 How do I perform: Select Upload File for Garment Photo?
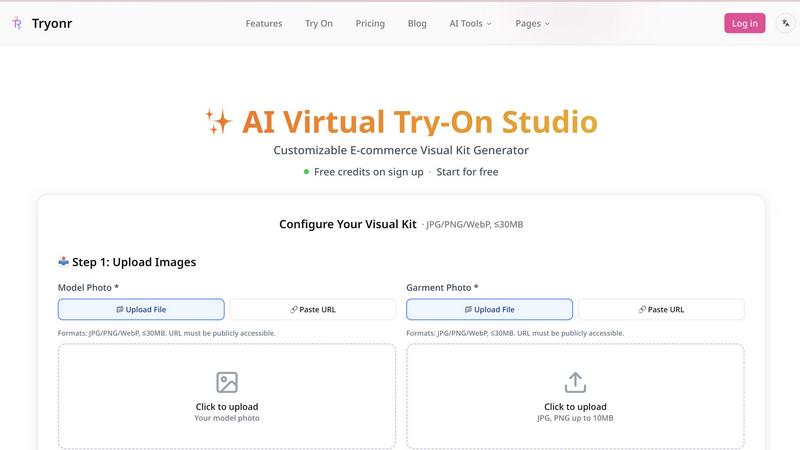[x=489, y=309]
